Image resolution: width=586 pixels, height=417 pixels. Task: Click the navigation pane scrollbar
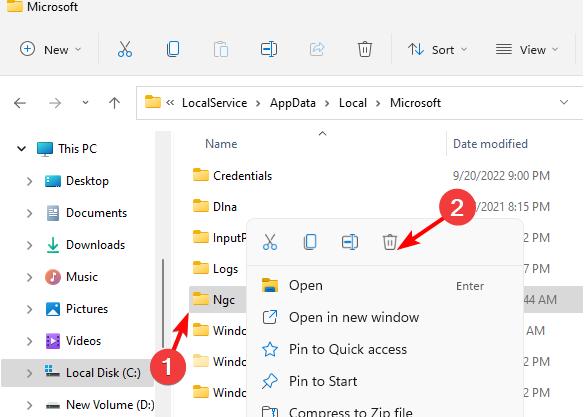[x=163, y=303]
